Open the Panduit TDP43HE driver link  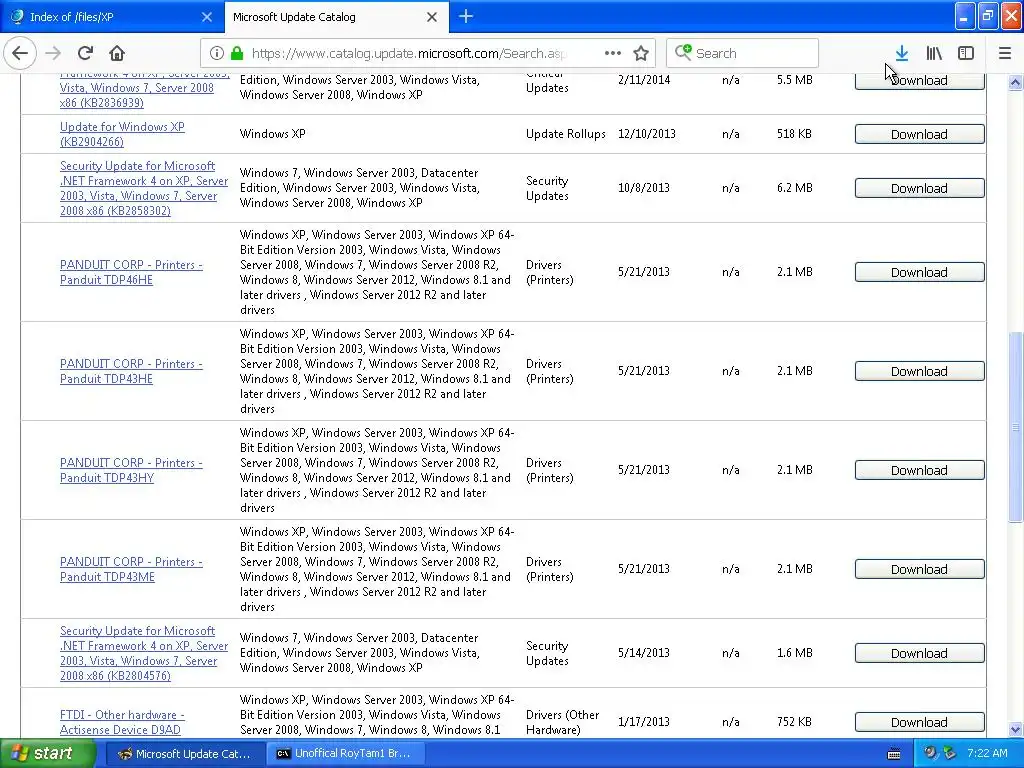click(x=131, y=371)
